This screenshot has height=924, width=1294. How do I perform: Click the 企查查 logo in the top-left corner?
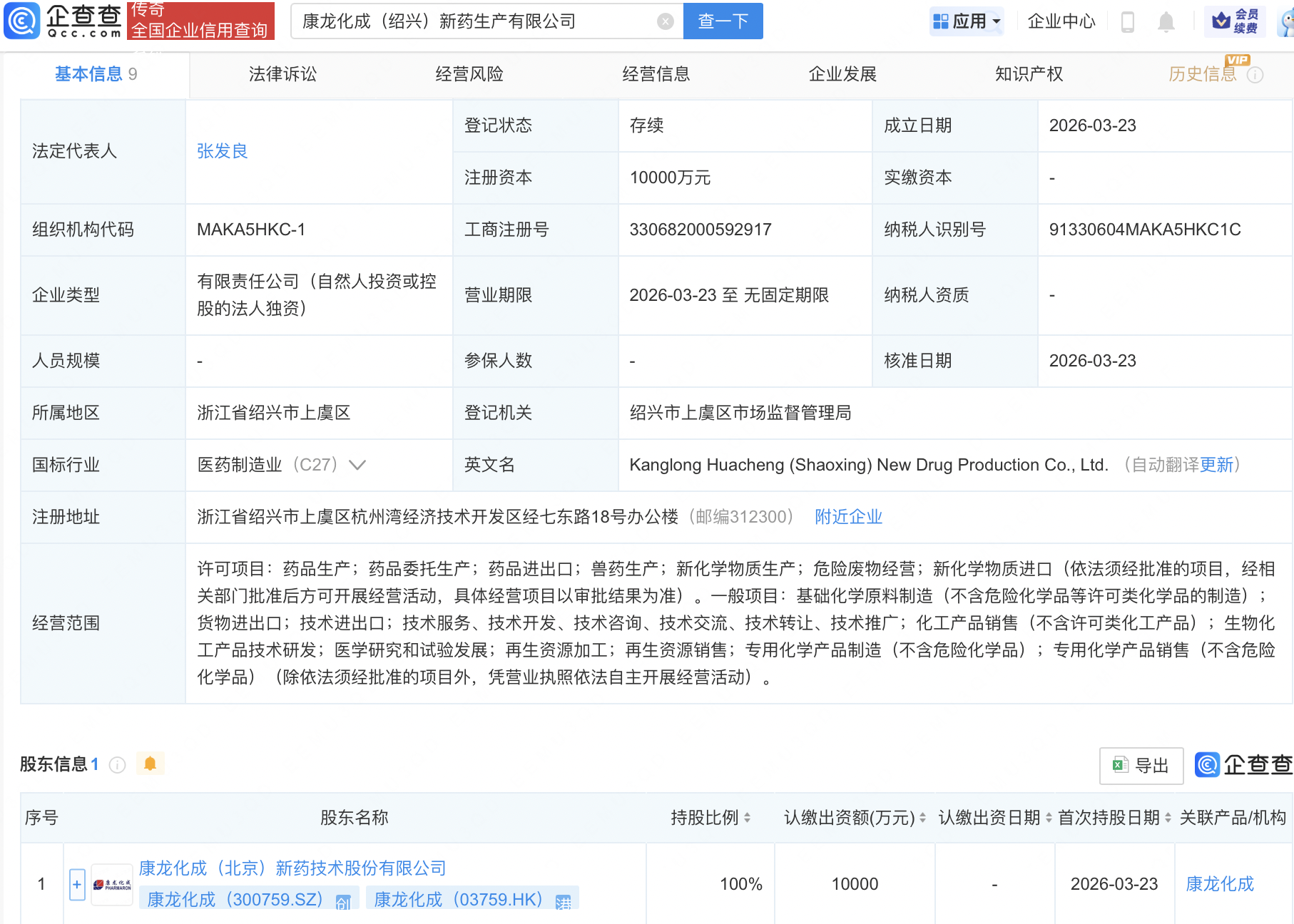[x=63, y=21]
